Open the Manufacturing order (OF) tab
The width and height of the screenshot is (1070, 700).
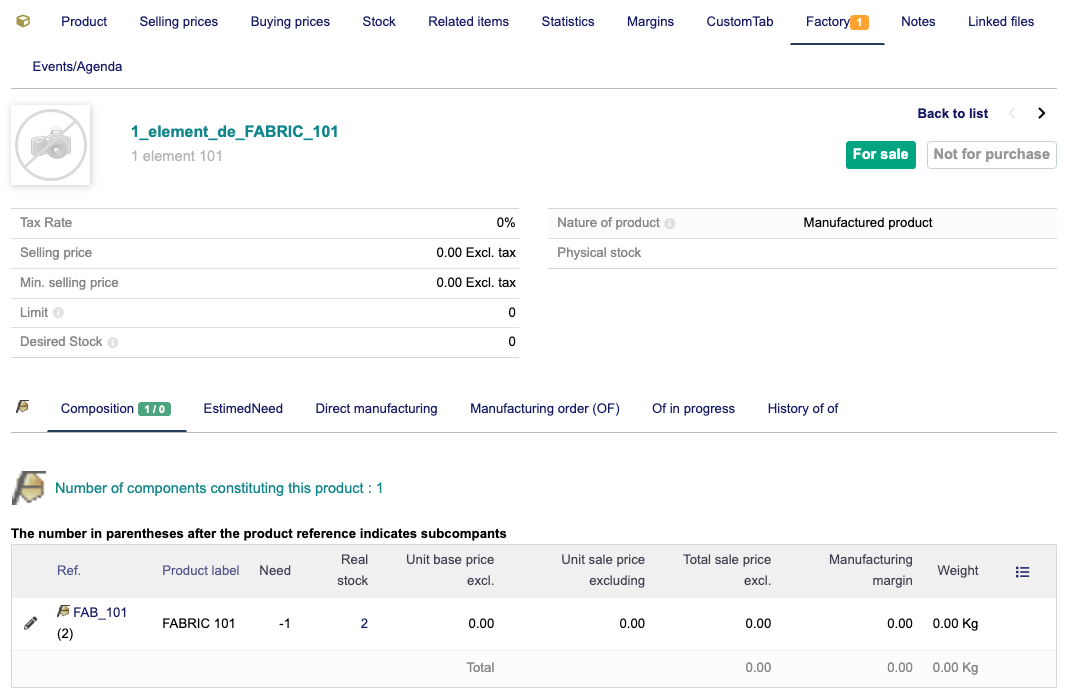pyautogui.click(x=544, y=408)
